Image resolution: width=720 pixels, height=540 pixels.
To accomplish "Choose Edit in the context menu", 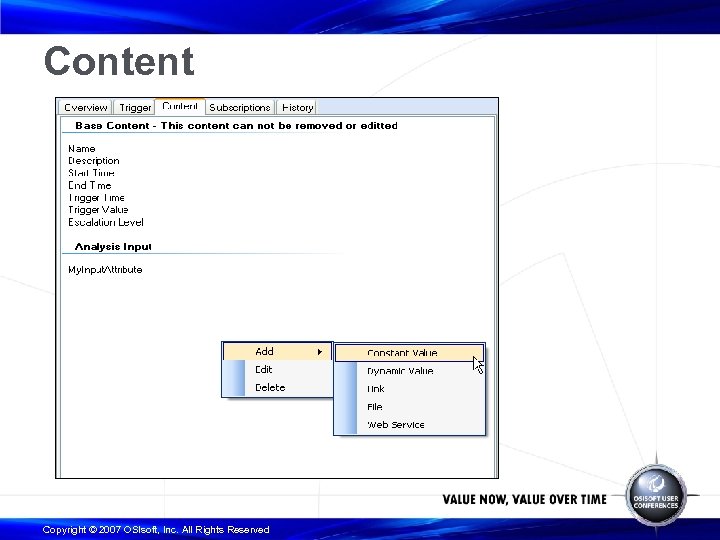I will click(277, 370).
